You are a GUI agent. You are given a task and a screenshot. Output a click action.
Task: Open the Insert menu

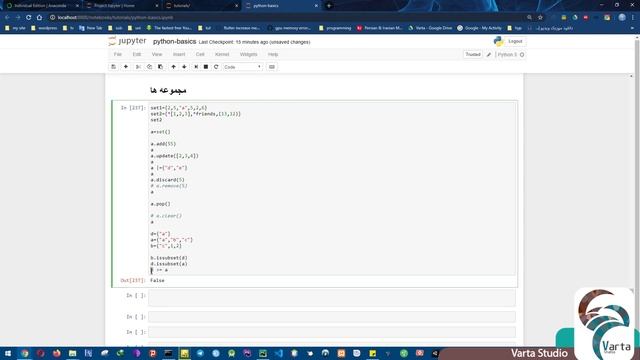(179, 54)
